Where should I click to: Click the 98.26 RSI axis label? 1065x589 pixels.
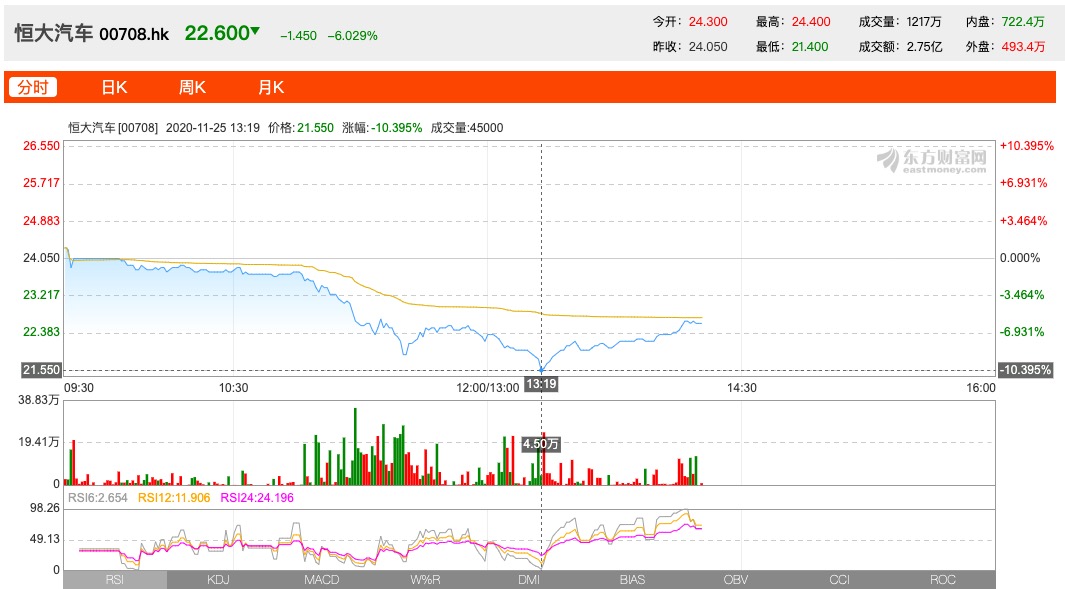coord(44,508)
